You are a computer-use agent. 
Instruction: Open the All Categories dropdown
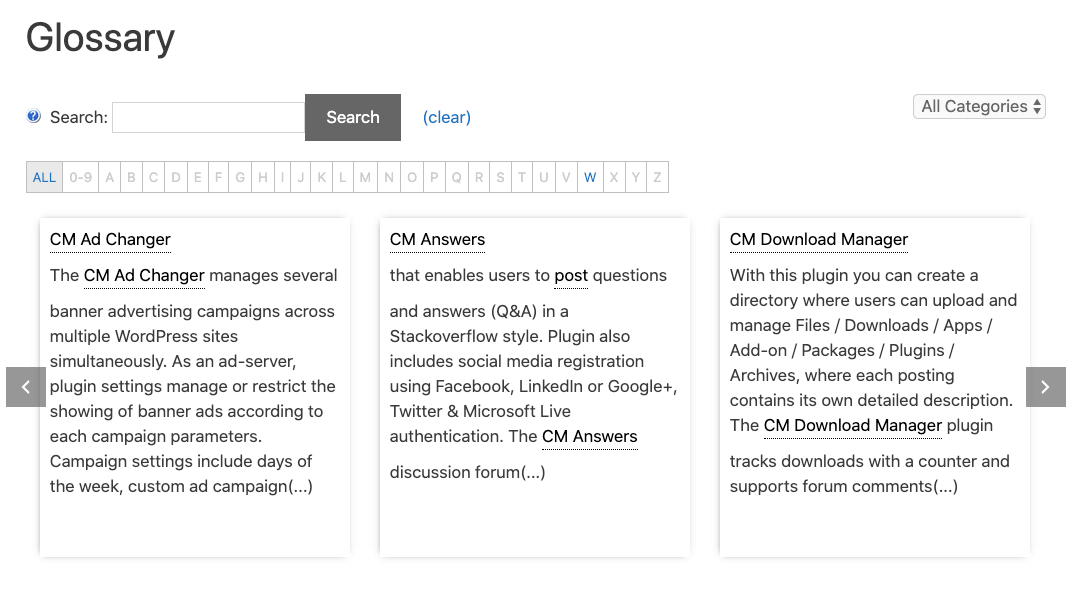point(979,106)
